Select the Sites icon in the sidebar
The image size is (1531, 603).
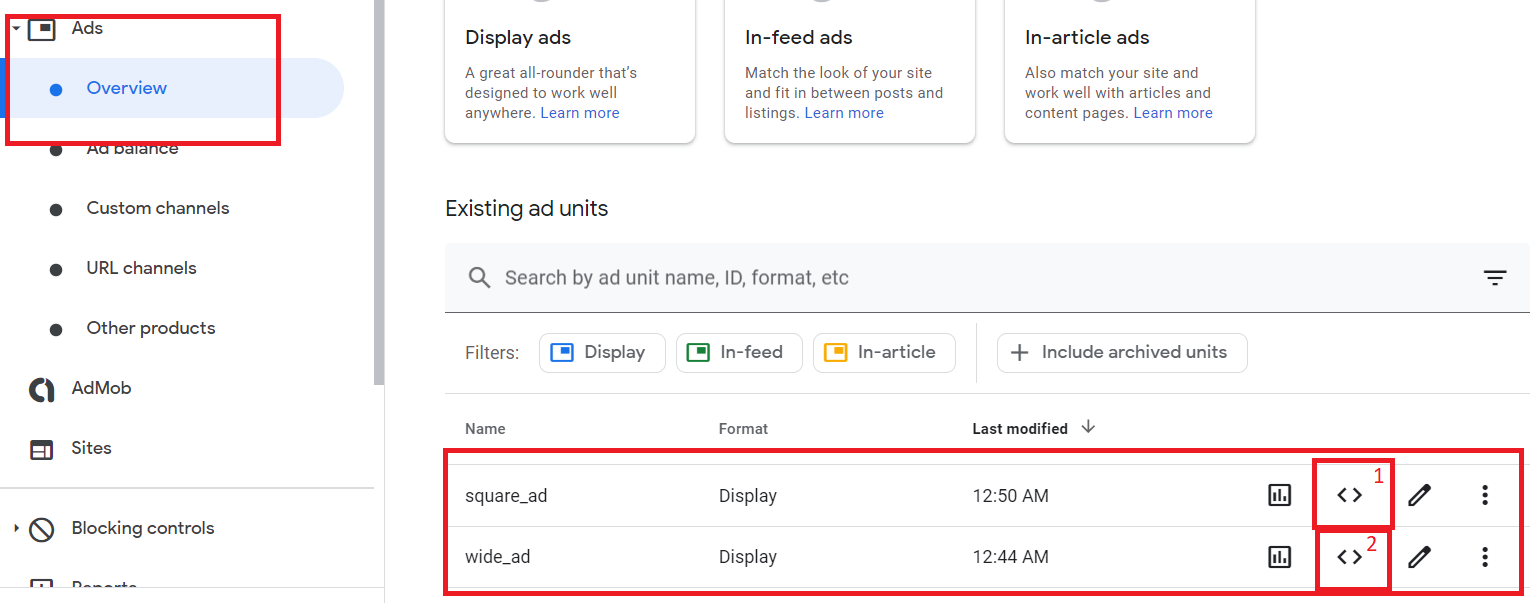(x=39, y=448)
